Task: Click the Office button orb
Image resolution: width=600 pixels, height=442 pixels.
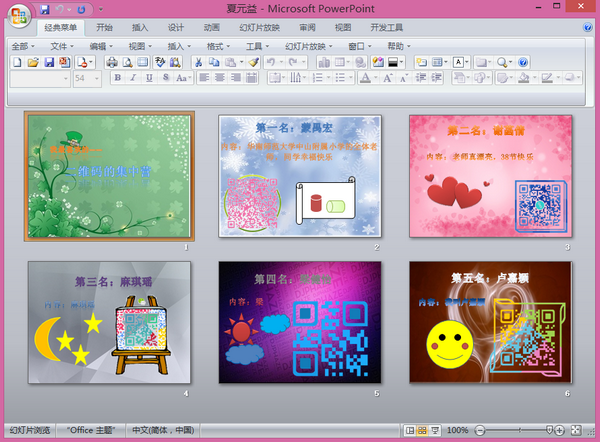Action: (x=19, y=16)
